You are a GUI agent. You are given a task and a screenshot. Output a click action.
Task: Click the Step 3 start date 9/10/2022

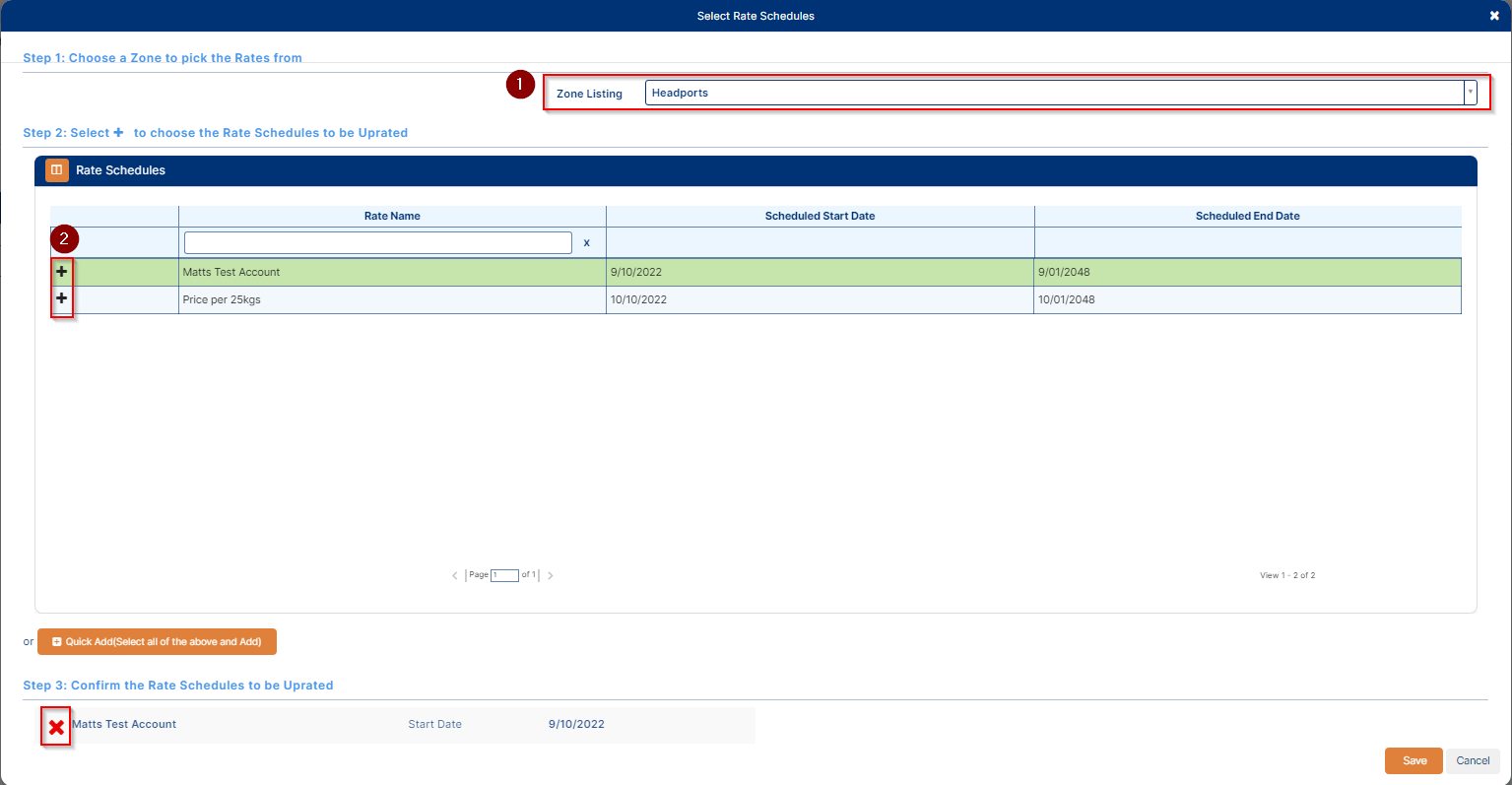pyautogui.click(x=576, y=724)
